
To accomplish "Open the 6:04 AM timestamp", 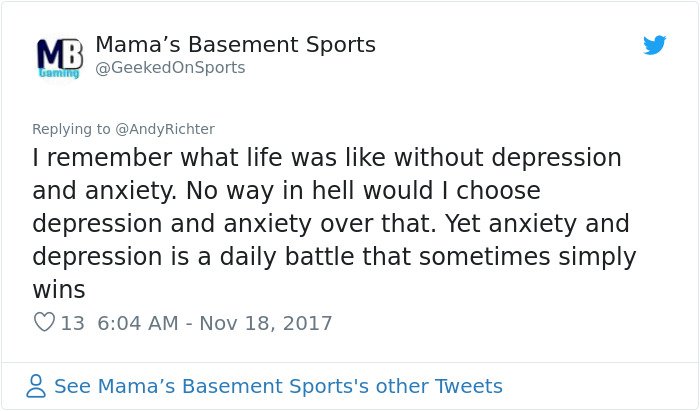I will (x=138, y=323).
